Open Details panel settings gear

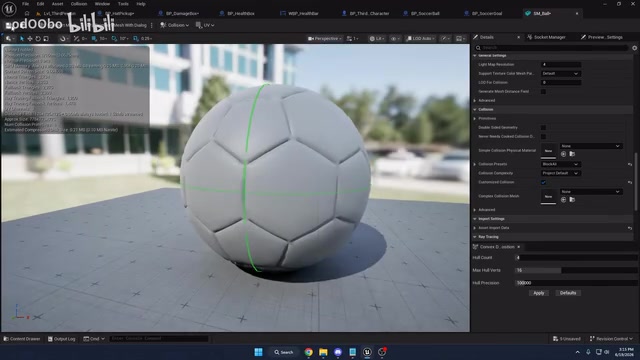(634, 48)
